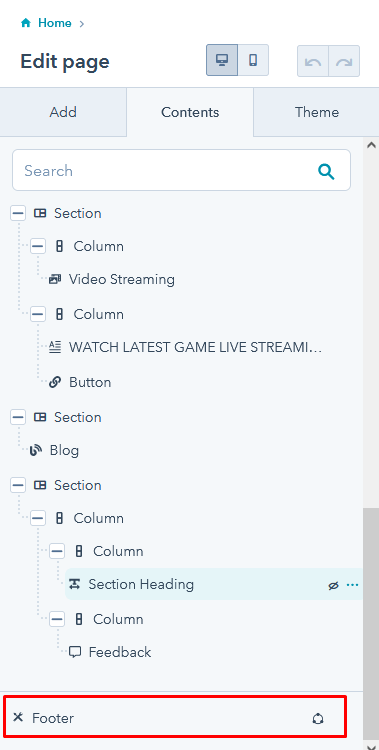The height and width of the screenshot is (750, 379).
Task: Collapse the first Section node
Action: pos(18,213)
